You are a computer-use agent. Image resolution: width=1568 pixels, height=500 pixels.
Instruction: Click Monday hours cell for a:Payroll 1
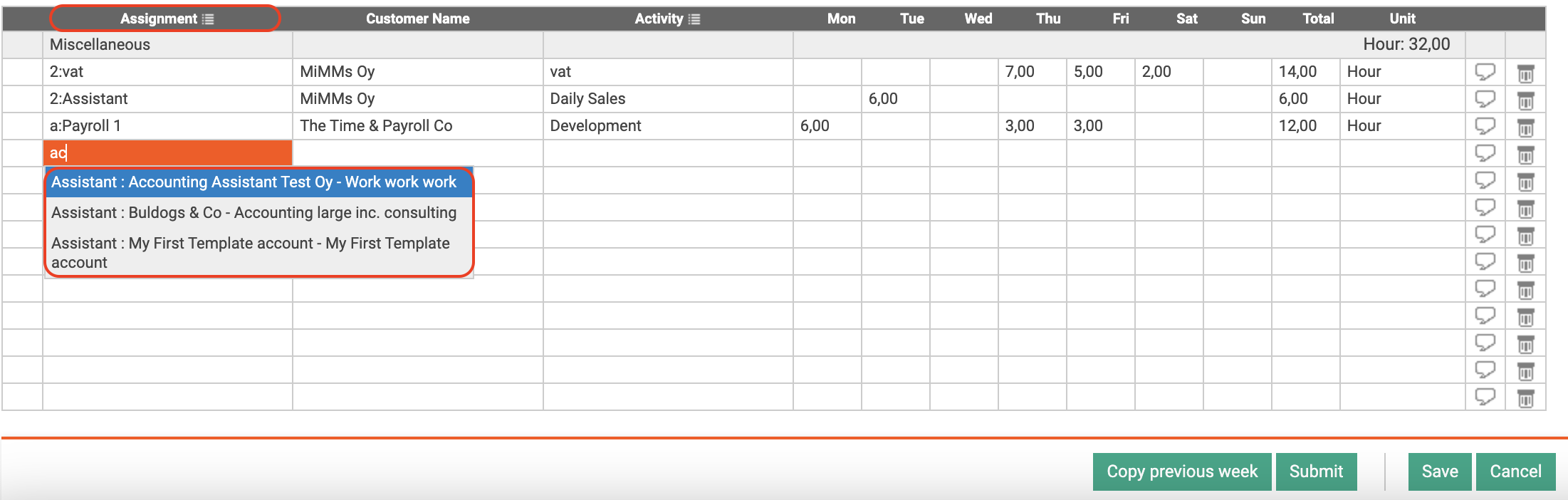[827, 126]
